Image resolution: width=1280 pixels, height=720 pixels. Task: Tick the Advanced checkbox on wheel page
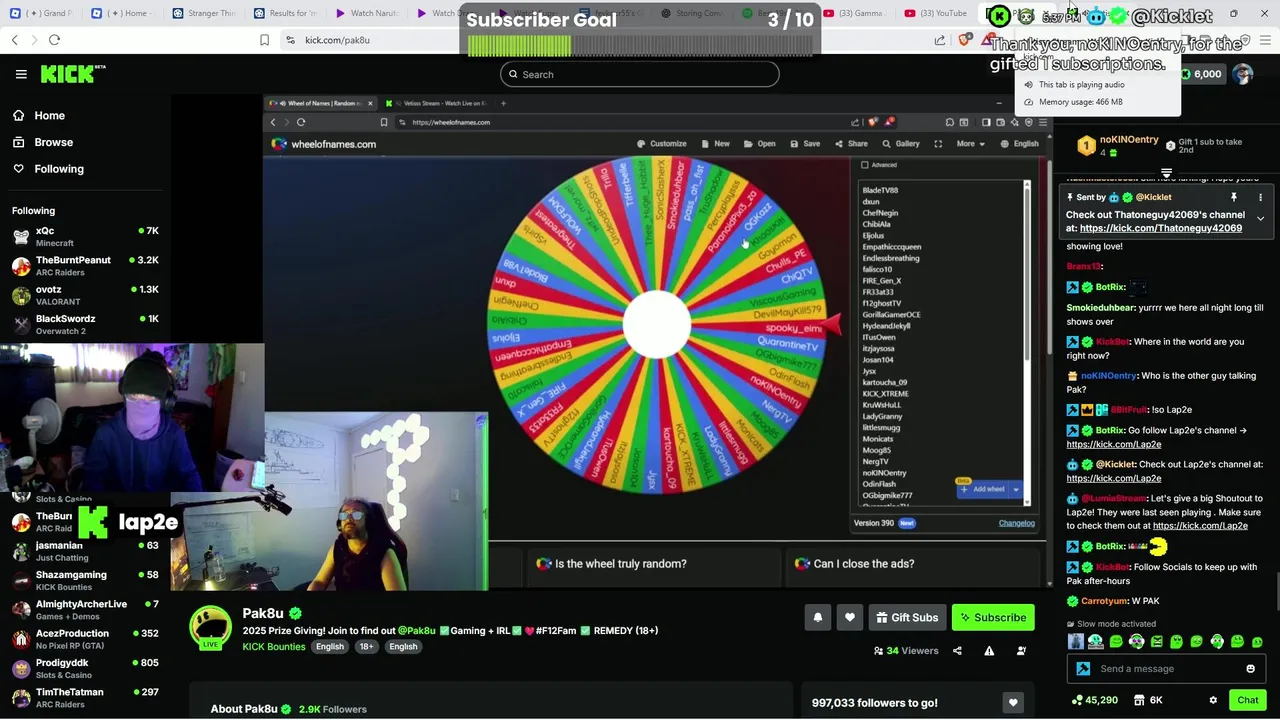tap(865, 165)
